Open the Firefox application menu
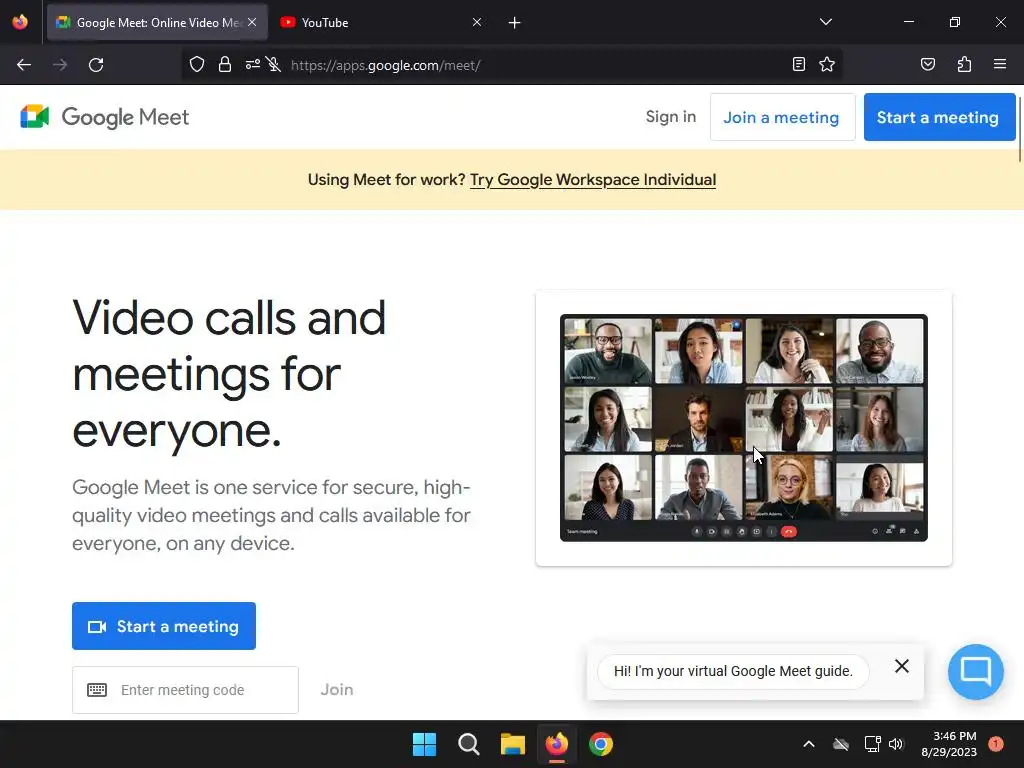Viewport: 1024px width, 768px height. 1000,64
